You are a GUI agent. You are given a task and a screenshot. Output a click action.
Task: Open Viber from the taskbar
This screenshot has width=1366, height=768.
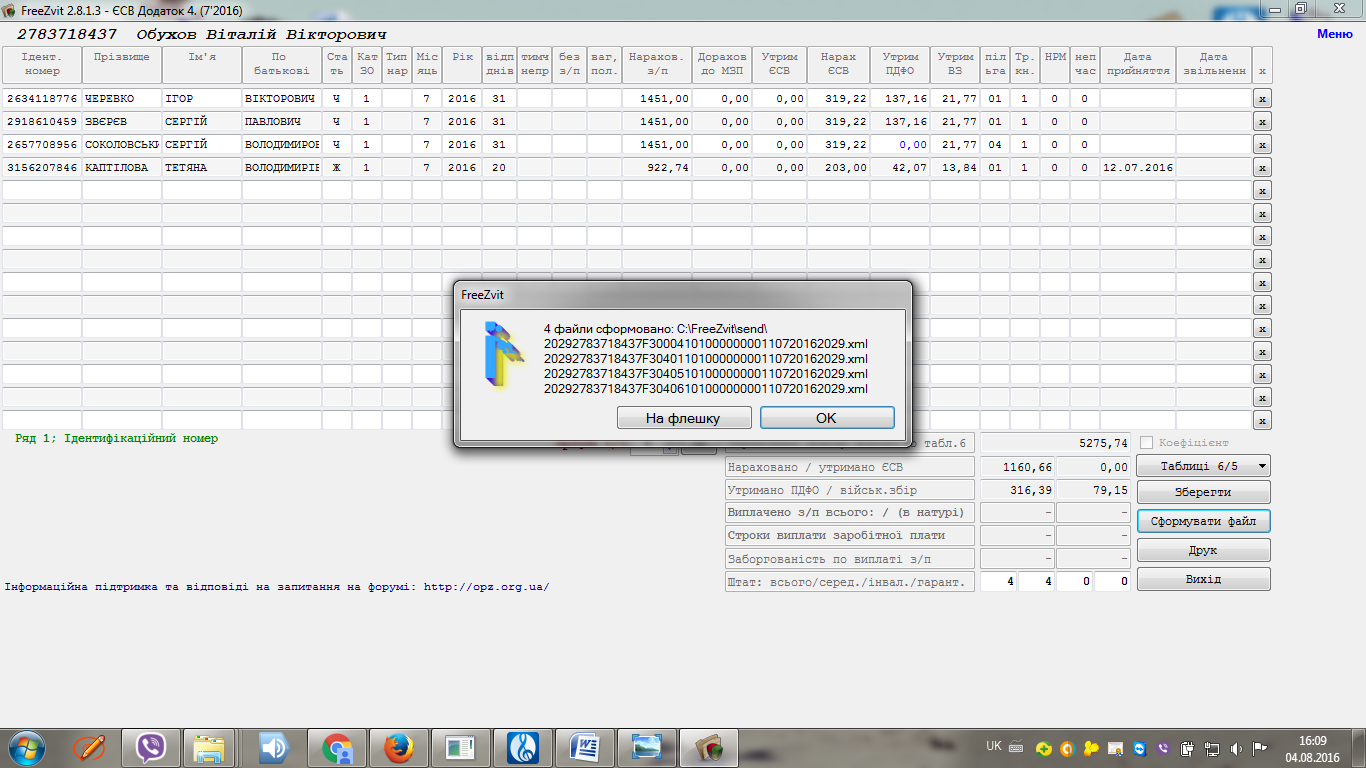click(x=151, y=747)
